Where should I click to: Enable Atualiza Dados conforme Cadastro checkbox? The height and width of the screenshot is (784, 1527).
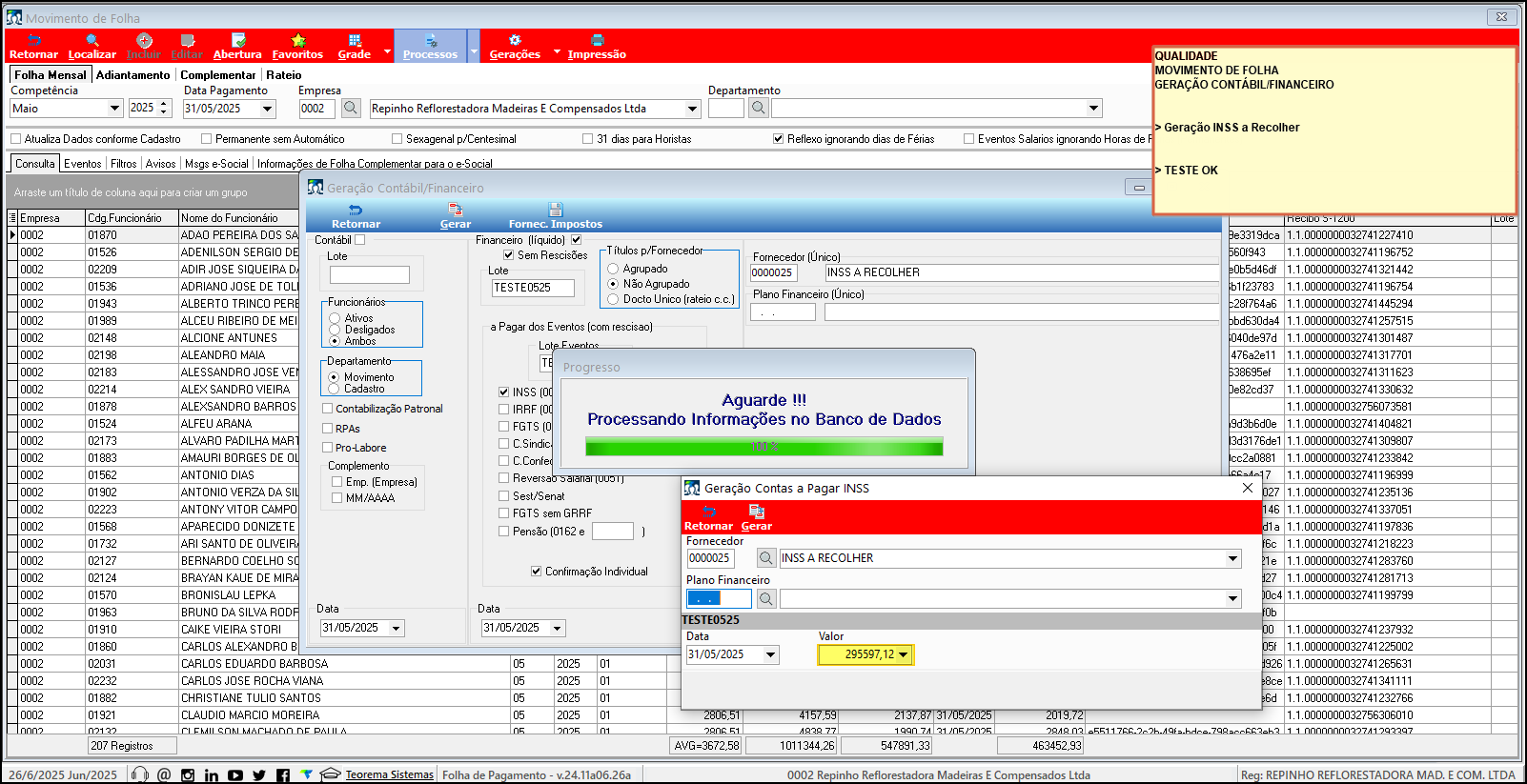click(x=15, y=139)
